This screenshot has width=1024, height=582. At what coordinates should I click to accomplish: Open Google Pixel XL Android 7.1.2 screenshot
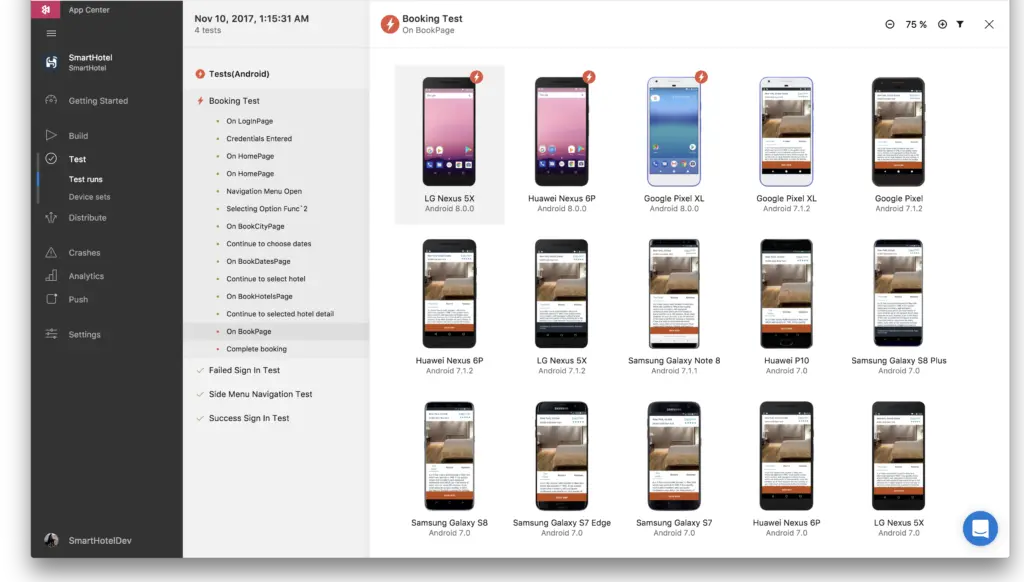(x=786, y=131)
